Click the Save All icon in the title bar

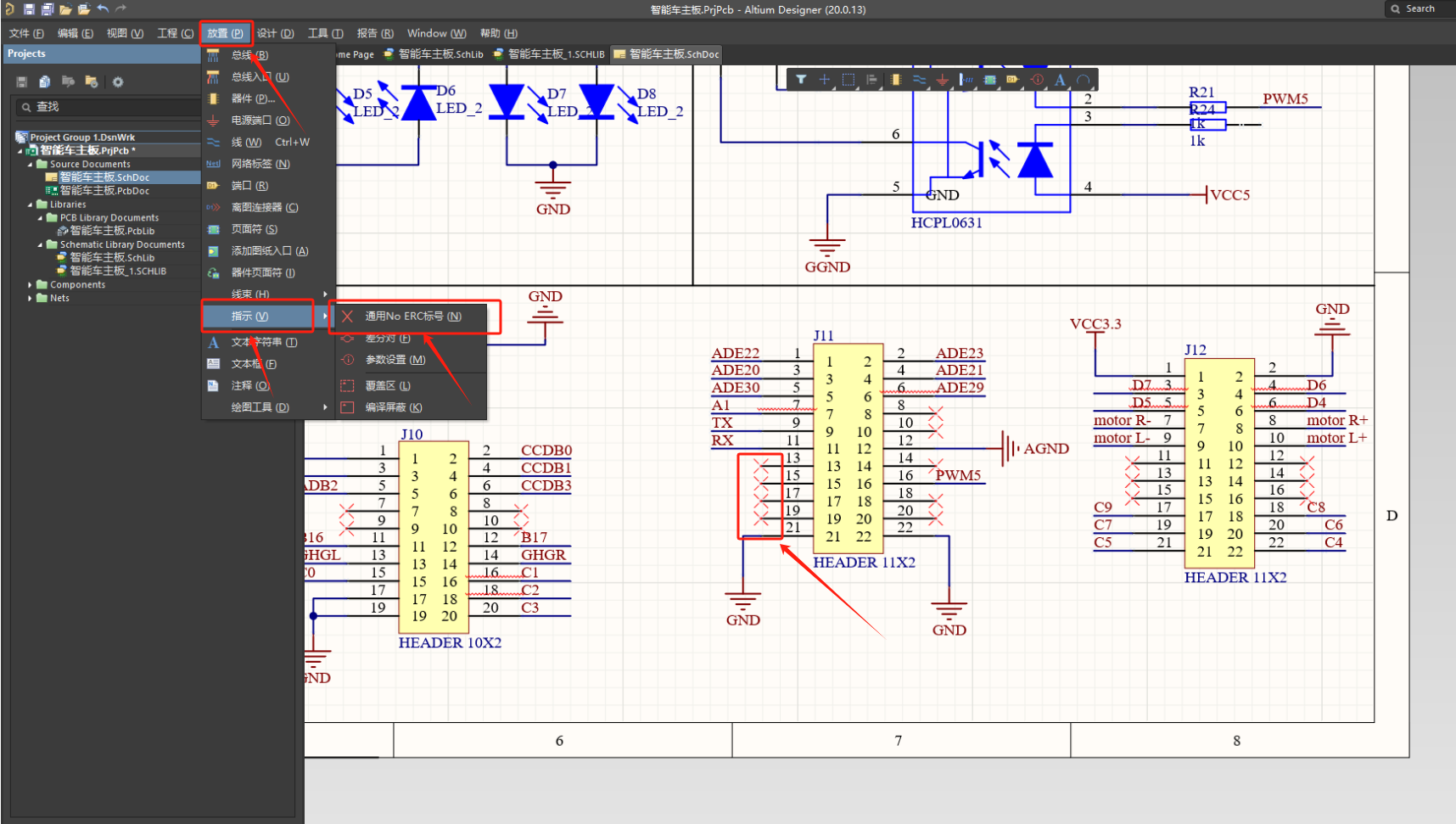[x=48, y=9]
